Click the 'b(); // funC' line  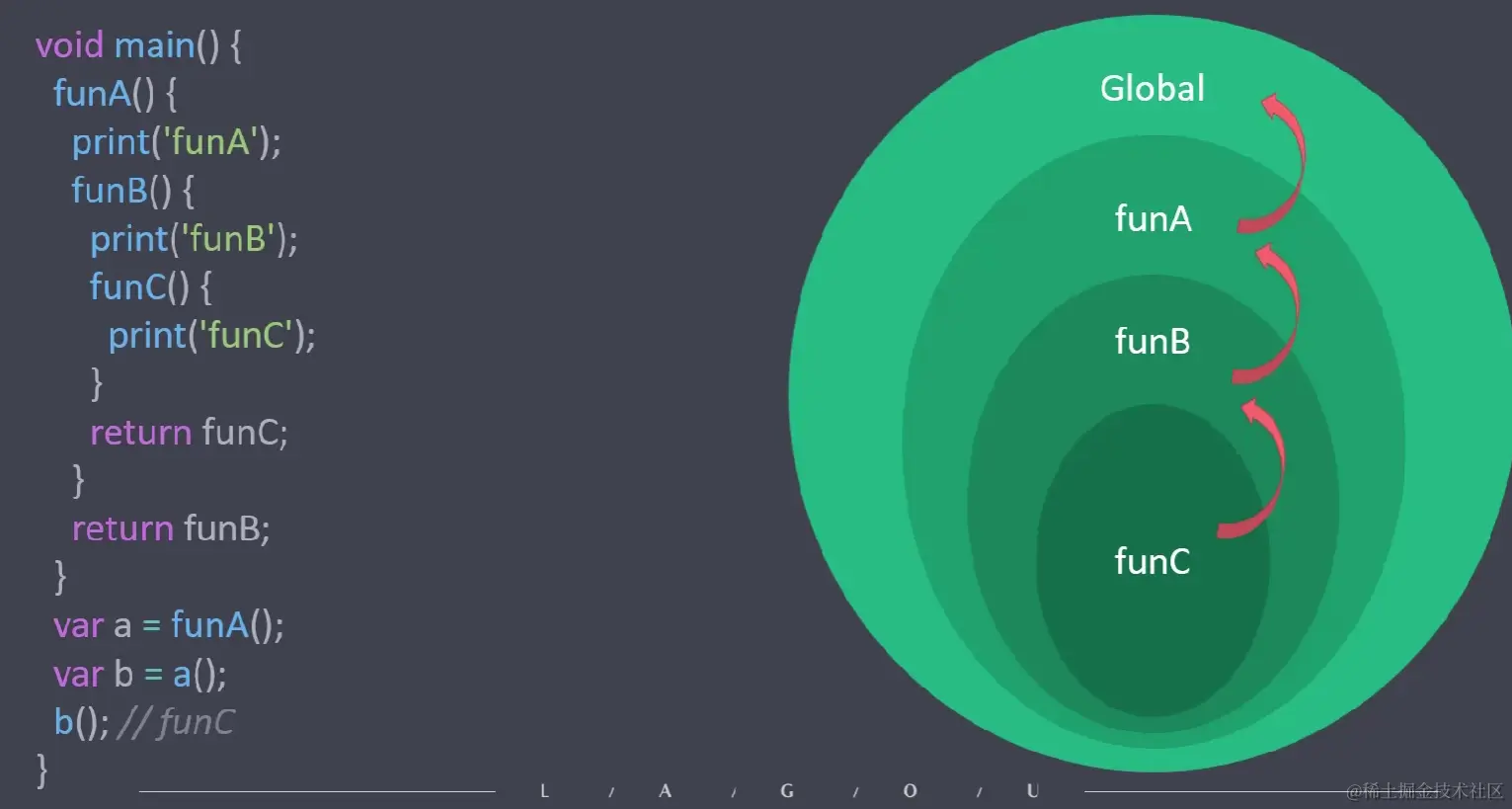144,723
